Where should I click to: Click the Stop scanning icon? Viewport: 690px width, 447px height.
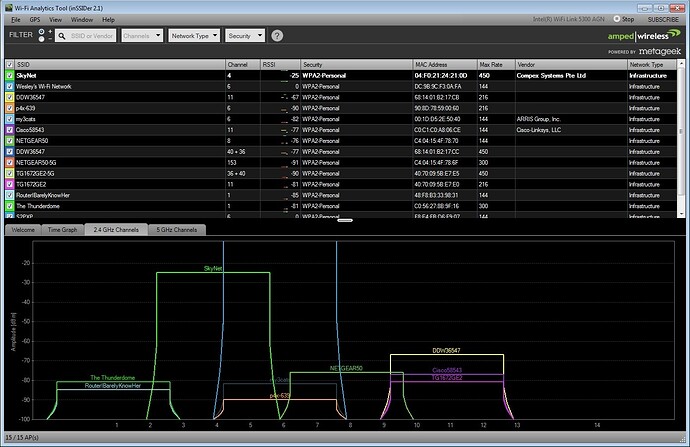click(617, 19)
